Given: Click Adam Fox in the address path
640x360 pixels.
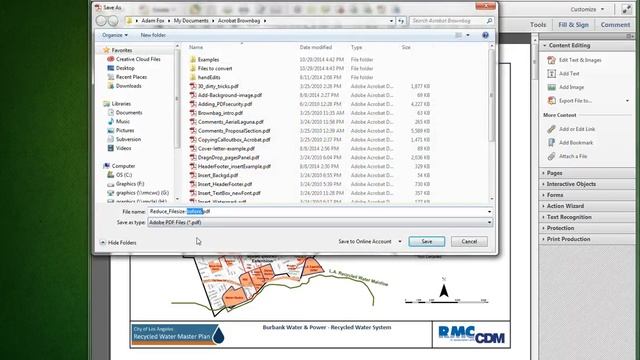Looking at the screenshot, I should 153,20.
